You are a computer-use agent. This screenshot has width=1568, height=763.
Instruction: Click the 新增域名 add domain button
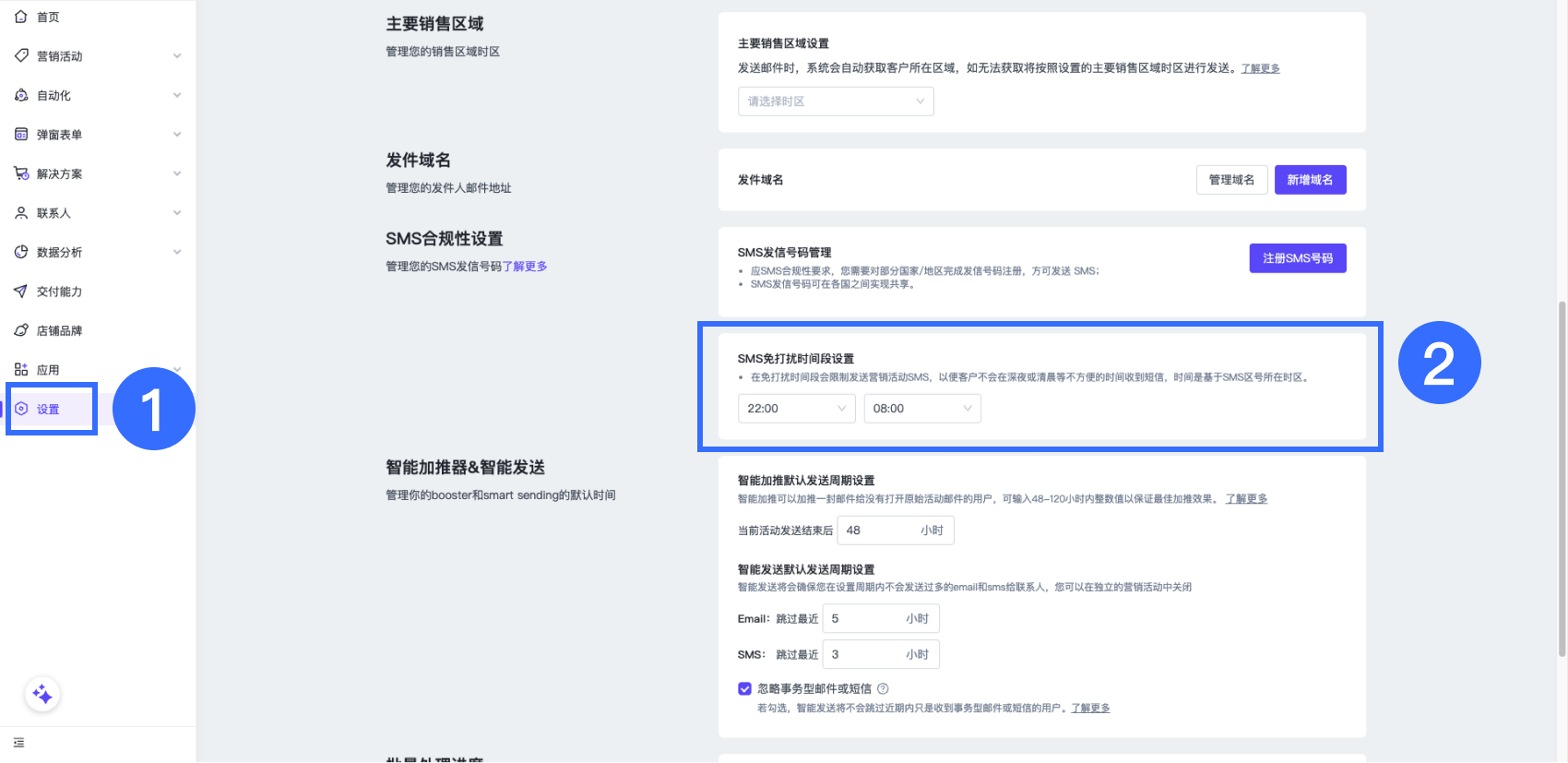point(1309,180)
